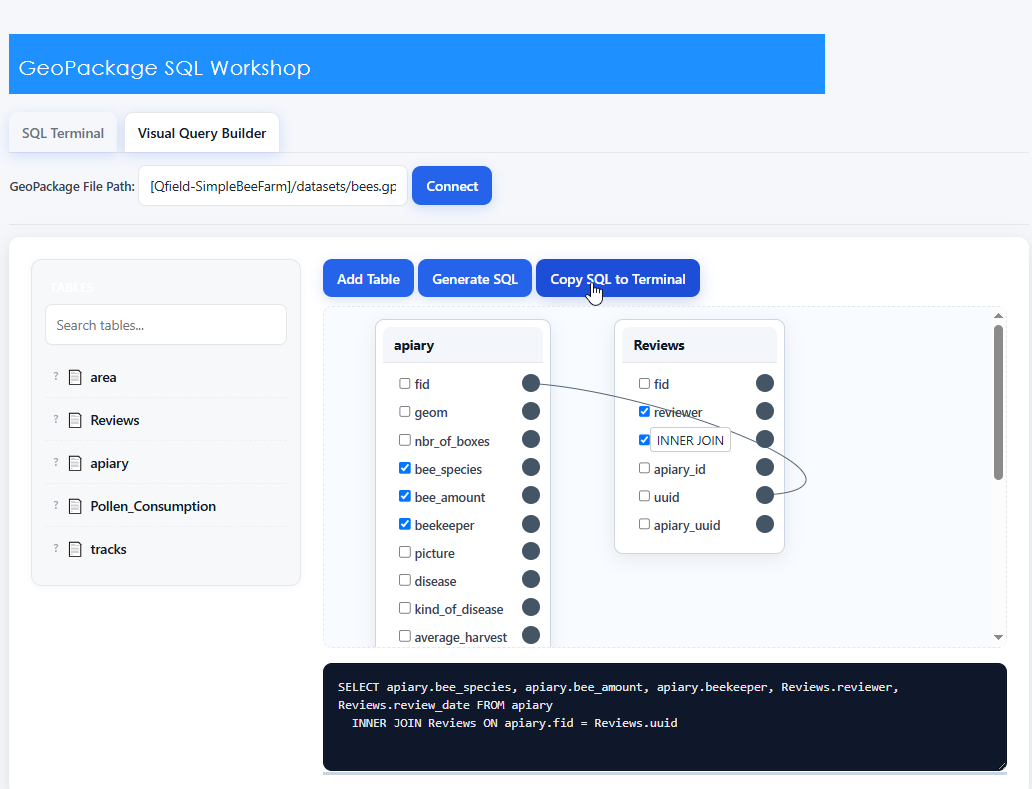
Task: Click the table icon next to Reviews in list
Action: [76, 420]
